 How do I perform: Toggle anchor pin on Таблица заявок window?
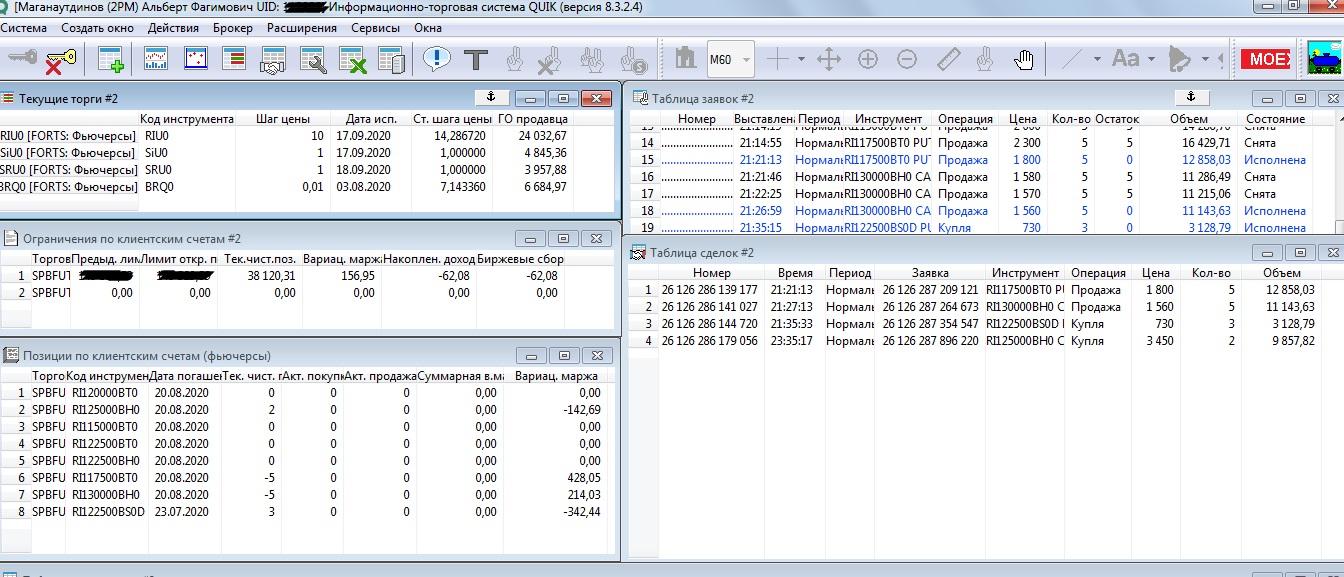(1189, 98)
